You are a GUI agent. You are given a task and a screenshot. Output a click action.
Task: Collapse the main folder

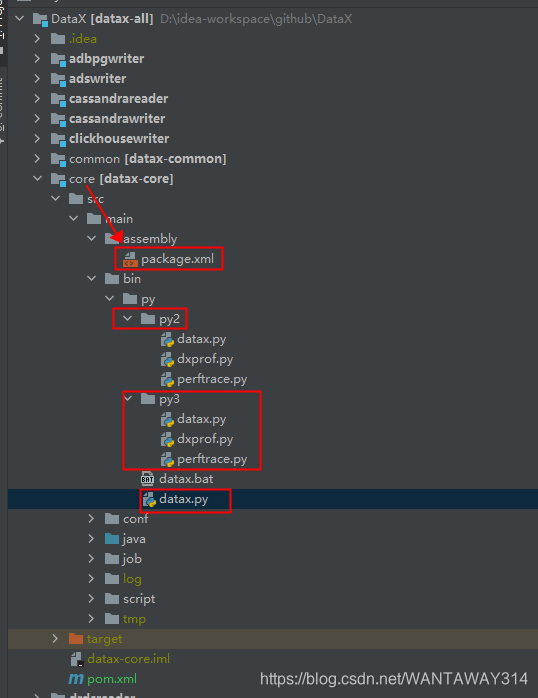74,219
